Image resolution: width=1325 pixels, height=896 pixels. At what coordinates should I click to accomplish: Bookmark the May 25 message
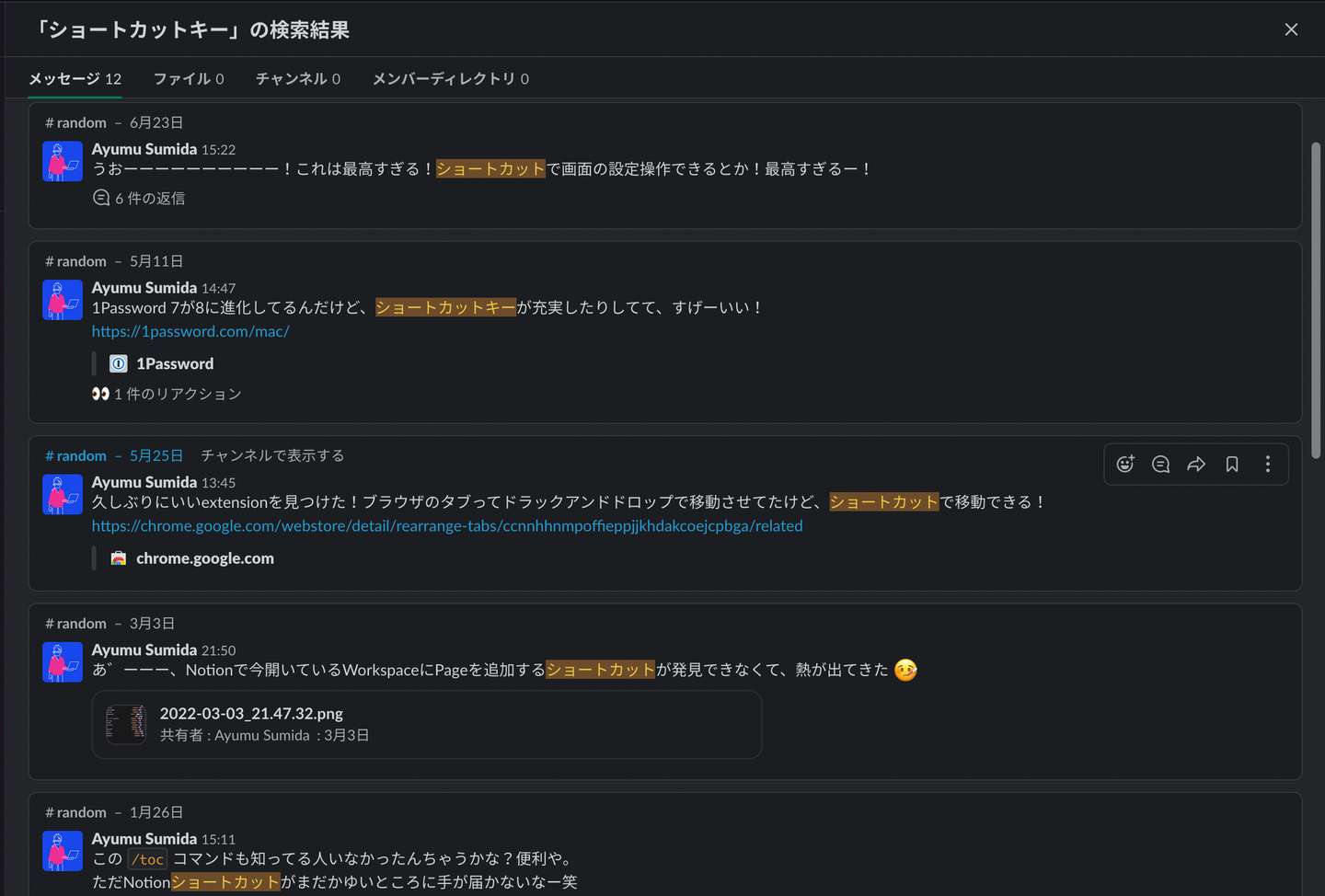point(1232,465)
